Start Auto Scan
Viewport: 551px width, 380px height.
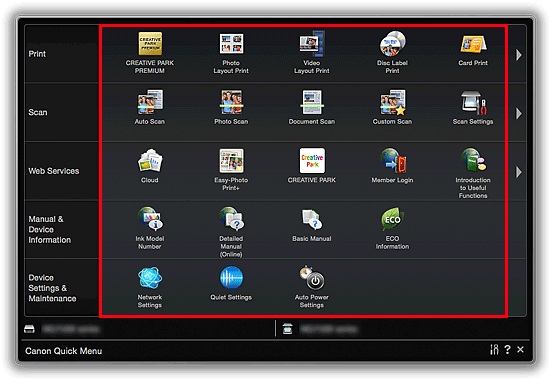150,107
